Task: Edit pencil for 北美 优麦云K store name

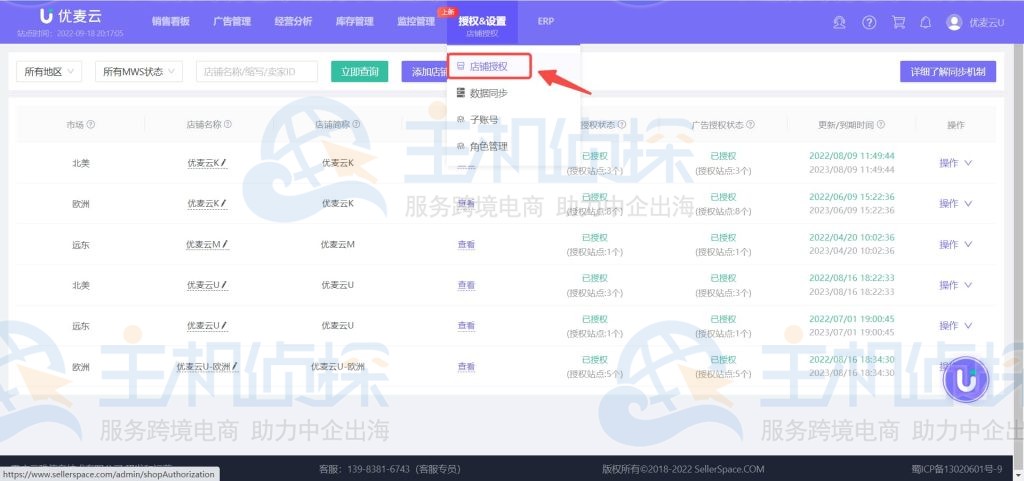Action: coord(224,163)
